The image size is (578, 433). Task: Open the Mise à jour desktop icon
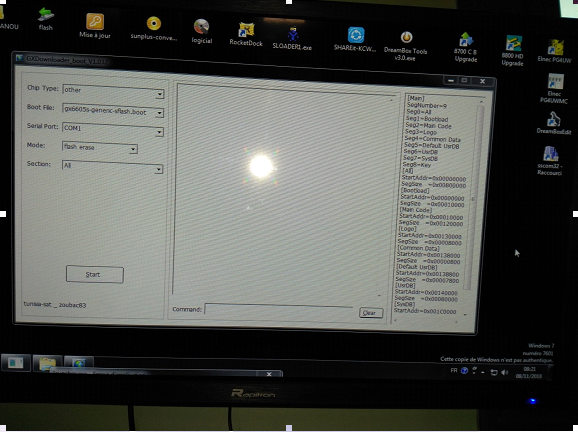[x=95, y=25]
